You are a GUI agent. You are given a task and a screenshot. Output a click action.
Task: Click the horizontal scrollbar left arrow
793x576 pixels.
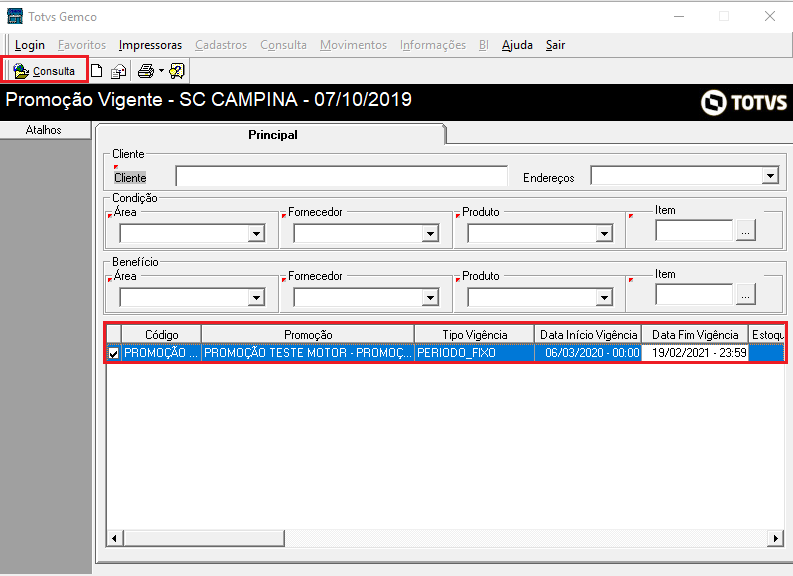pos(115,539)
